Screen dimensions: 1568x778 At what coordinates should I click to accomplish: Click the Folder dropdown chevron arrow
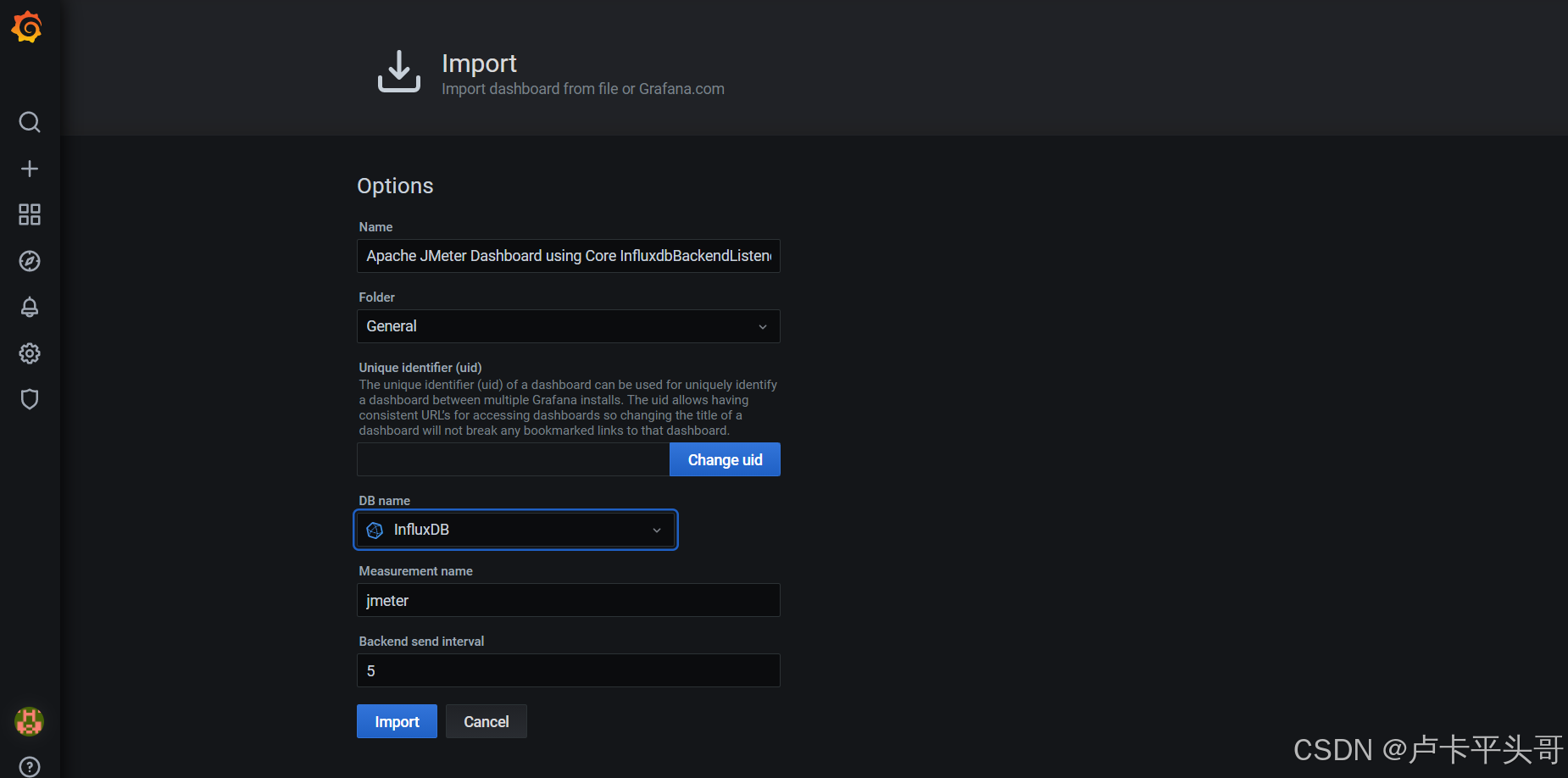pyautogui.click(x=763, y=327)
